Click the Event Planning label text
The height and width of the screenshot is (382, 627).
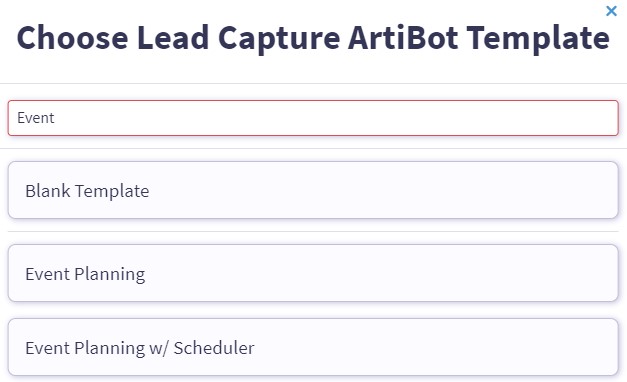pos(85,274)
